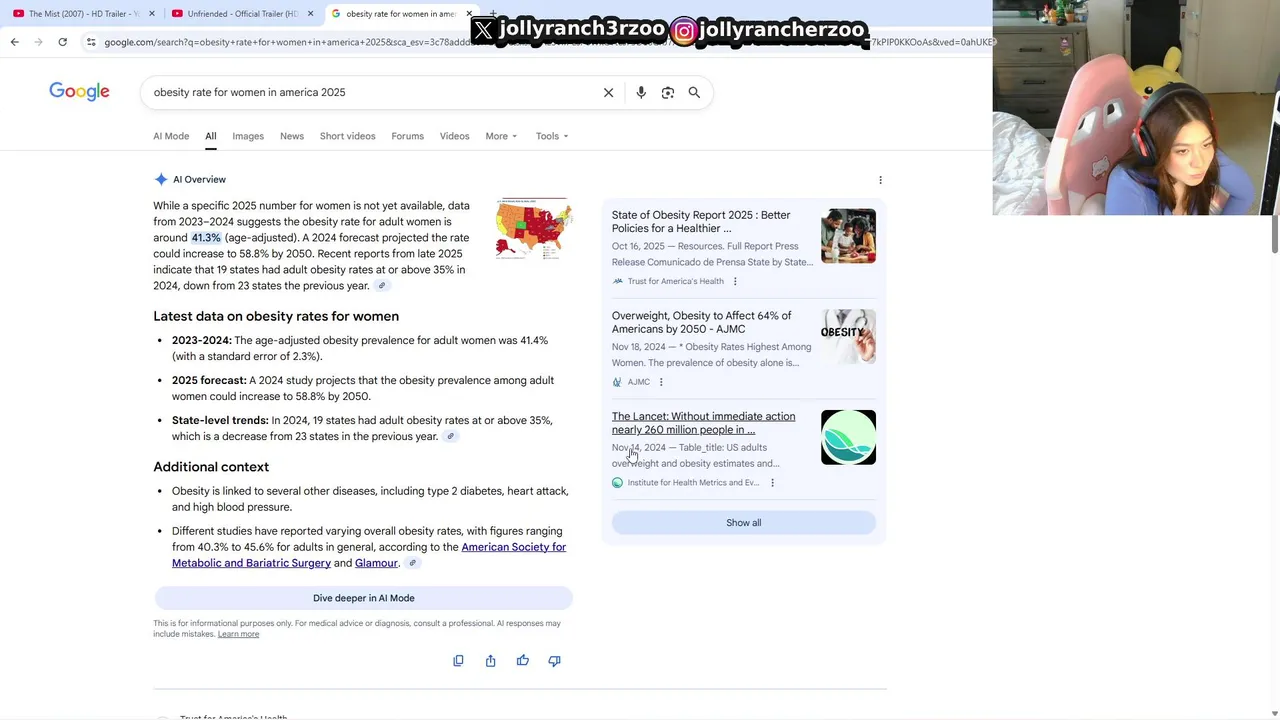Open the Glamour link
1280x720 pixels.
click(x=376, y=563)
